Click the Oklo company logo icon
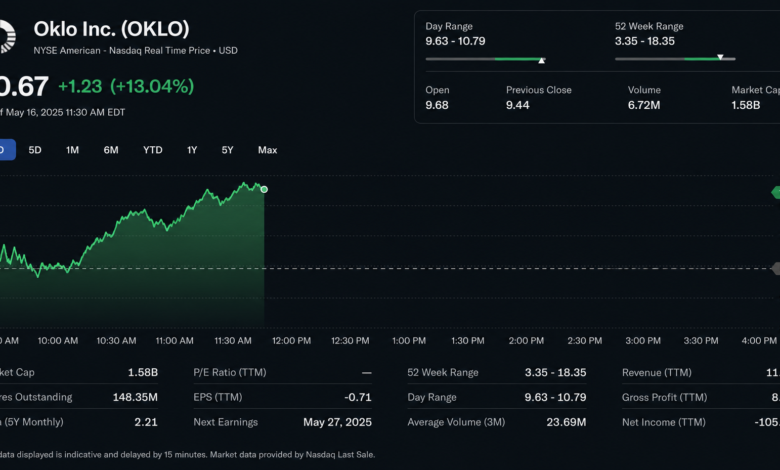 (x=7, y=36)
